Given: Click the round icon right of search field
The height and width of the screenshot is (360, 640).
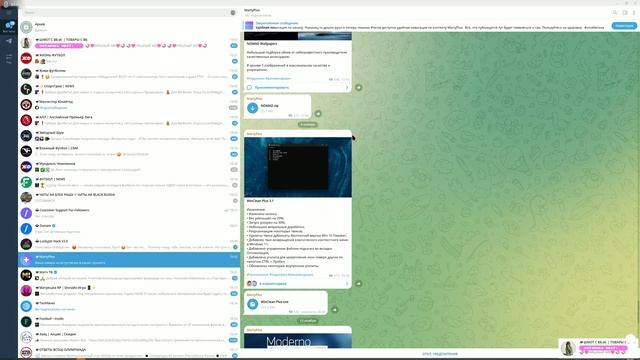Looking at the screenshot, I should (x=233, y=13).
